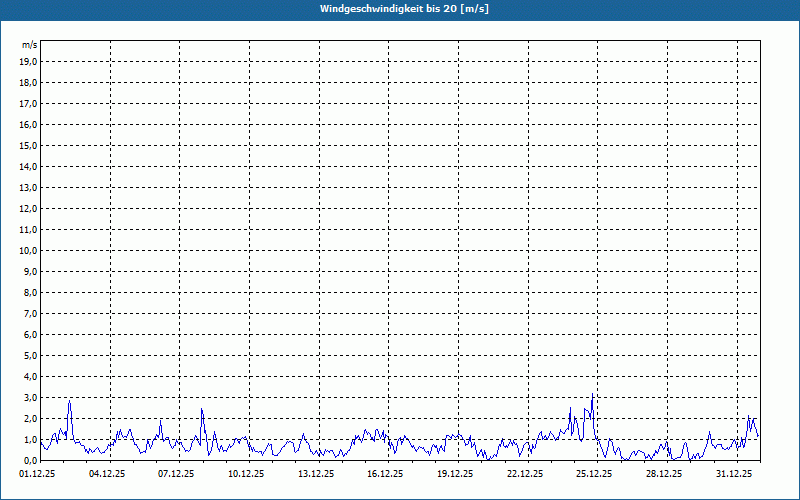Click the 13.12.25 x-axis label
800x500 pixels.
tap(316, 474)
